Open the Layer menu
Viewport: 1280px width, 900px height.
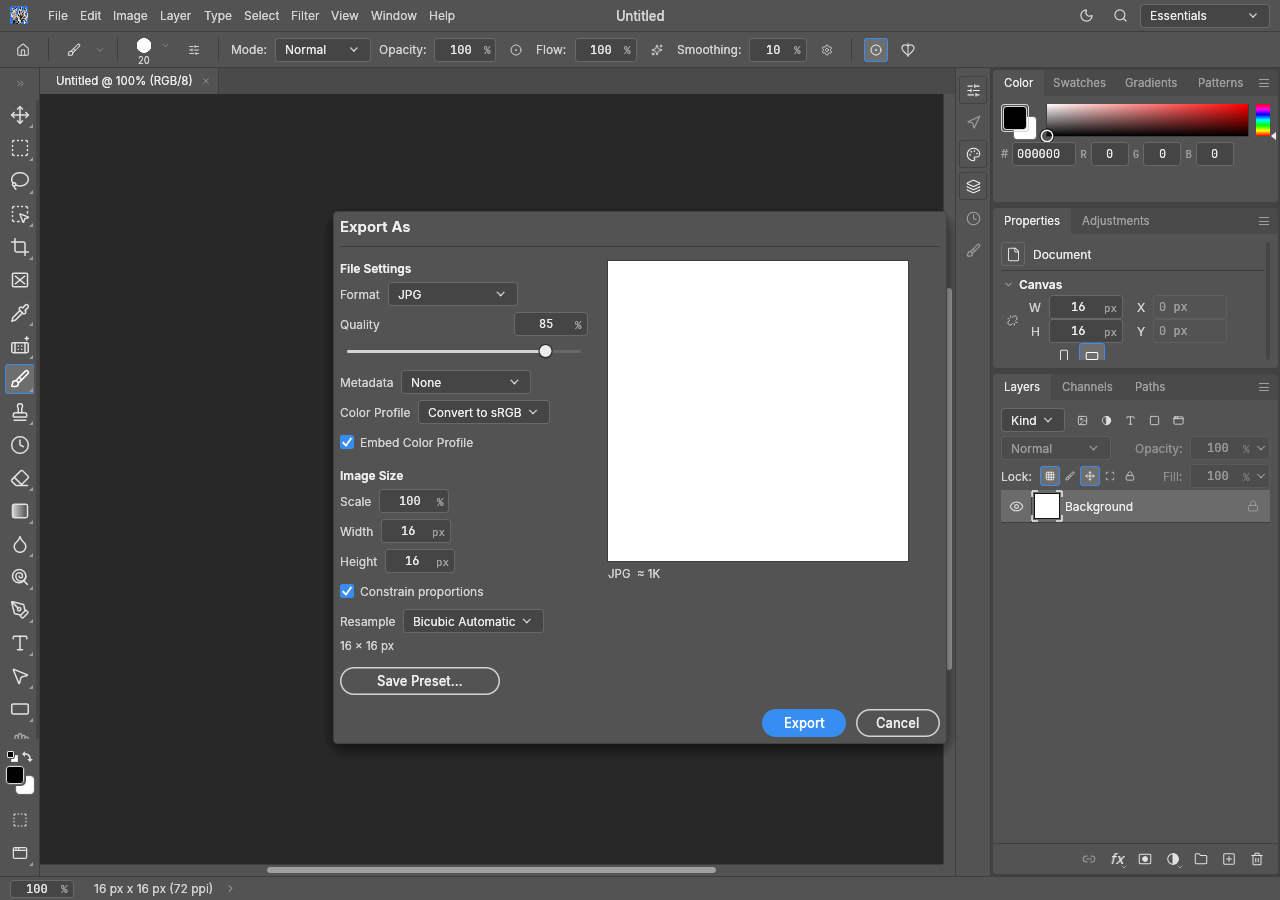175,16
